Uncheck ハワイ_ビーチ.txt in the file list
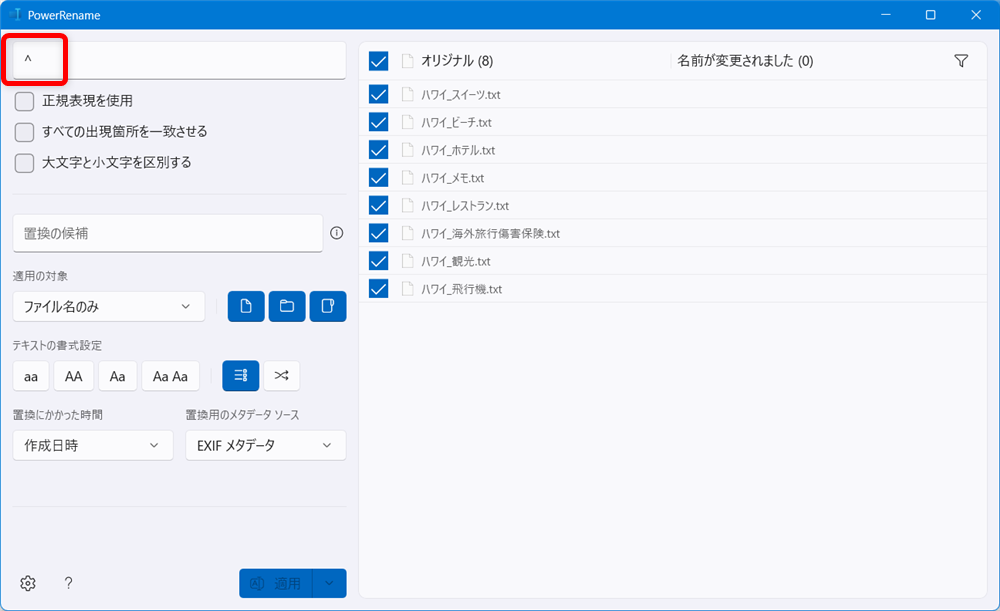The width and height of the screenshot is (1000, 611). [x=378, y=122]
